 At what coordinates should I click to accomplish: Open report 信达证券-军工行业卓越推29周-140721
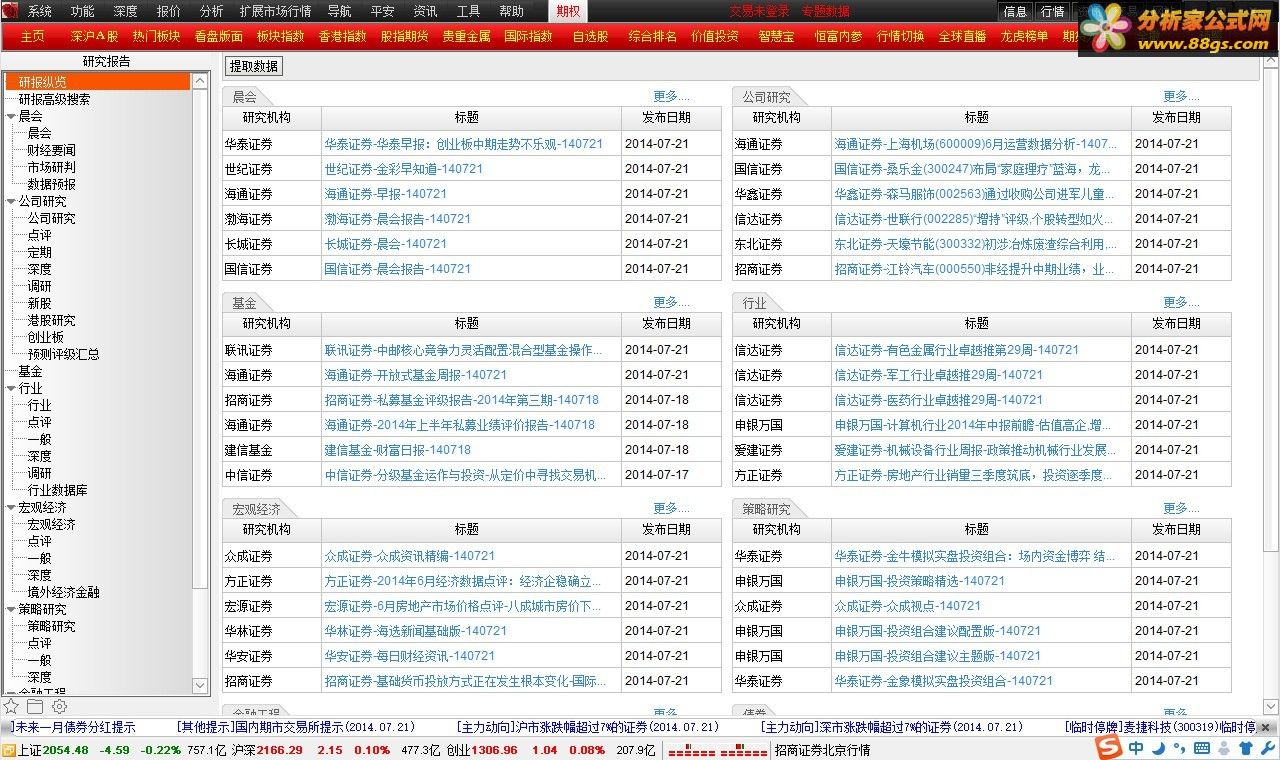[939, 375]
